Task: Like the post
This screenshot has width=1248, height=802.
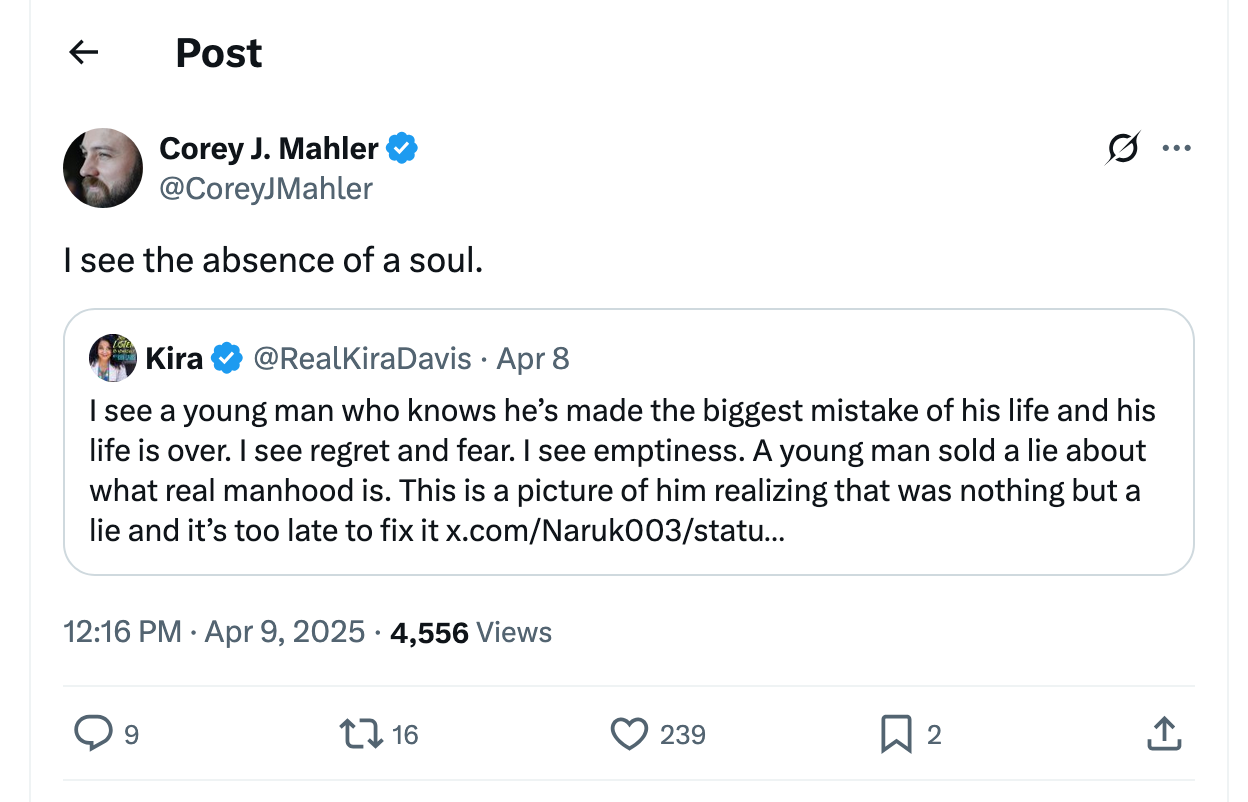Action: click(x=628, y=734)
